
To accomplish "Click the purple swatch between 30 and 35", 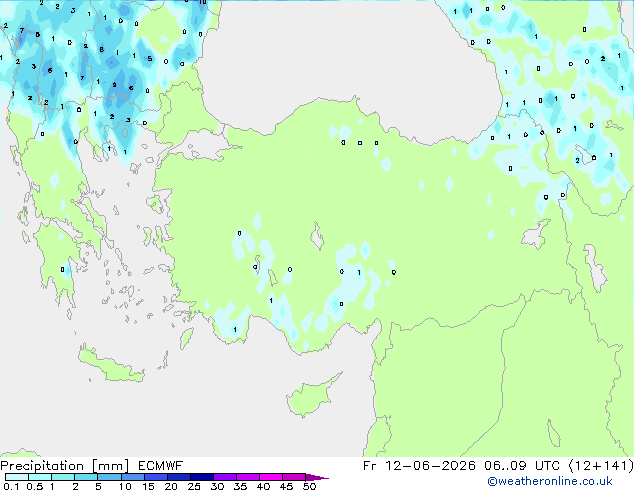I will [224, 477].
